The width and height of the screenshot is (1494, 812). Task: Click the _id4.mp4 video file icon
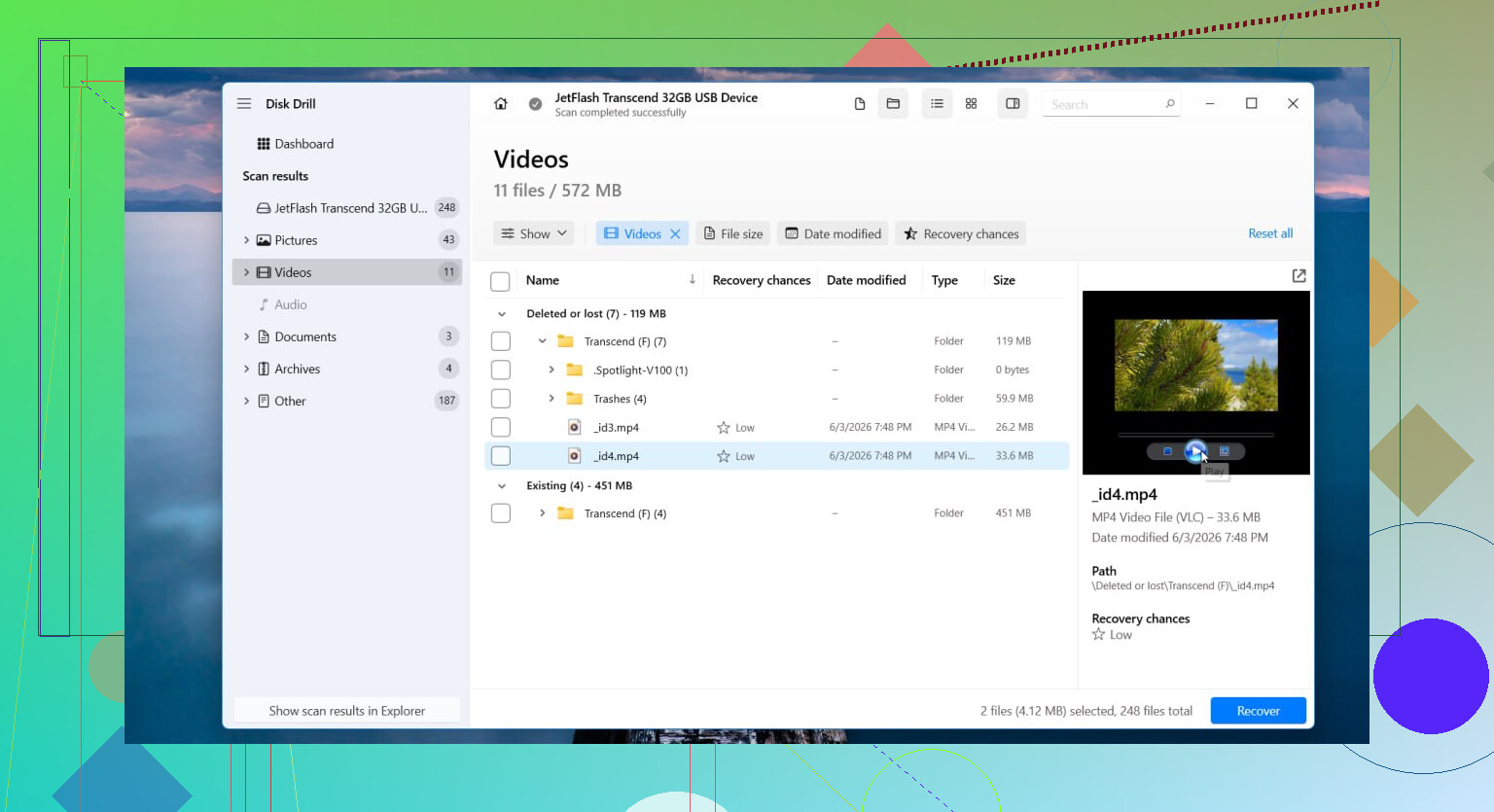575,456
